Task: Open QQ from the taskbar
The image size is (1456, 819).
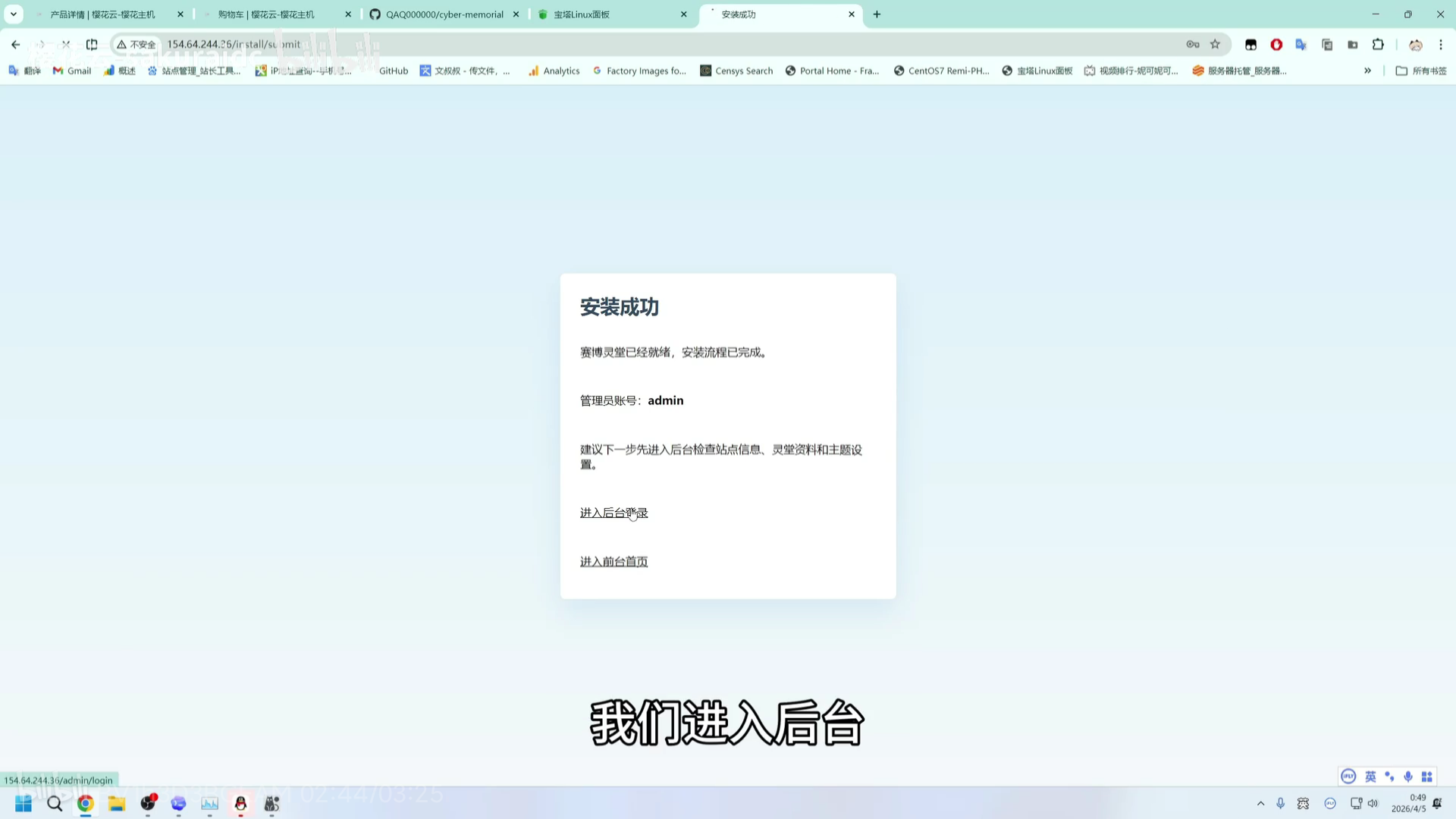Action: 240,804
